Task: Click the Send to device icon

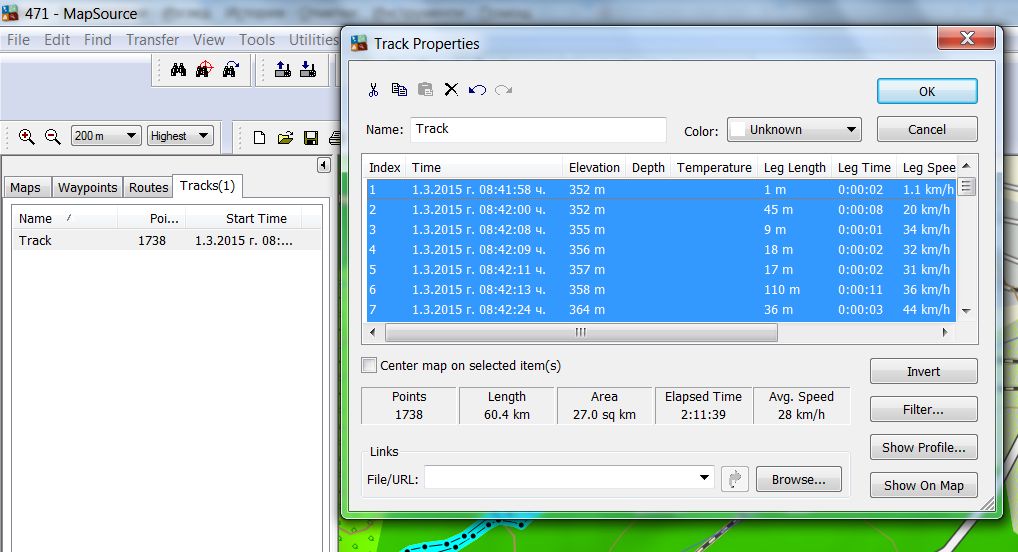Action: (x=282, y=69)
